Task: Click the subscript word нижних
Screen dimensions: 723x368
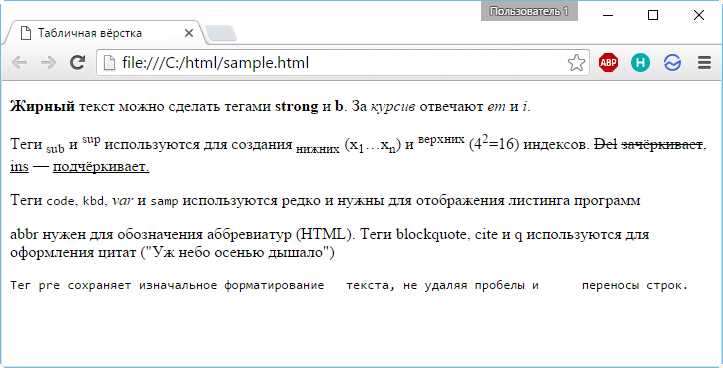Action: (318, 149)
